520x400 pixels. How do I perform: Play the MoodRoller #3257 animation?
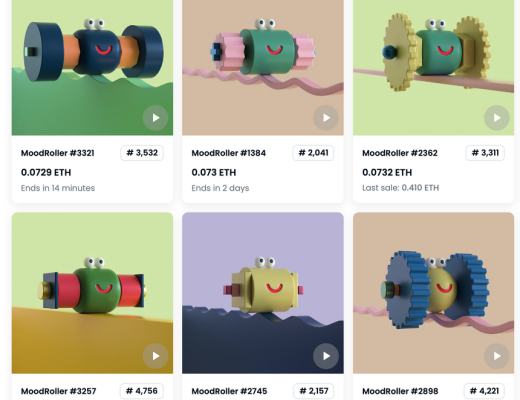coord(155,356)
